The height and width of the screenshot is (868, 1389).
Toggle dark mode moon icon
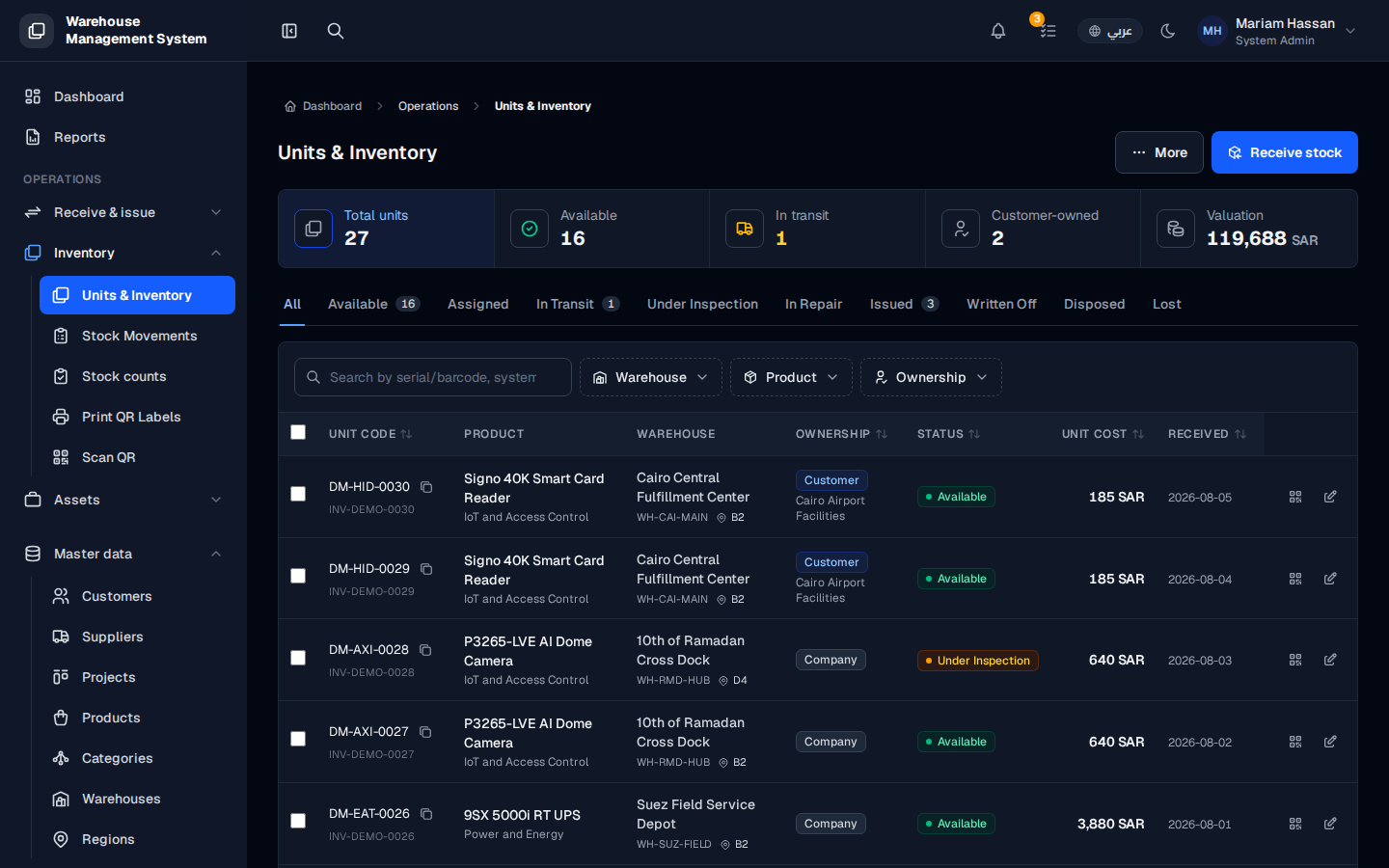pyautogui.click(x=1168, y=31)
